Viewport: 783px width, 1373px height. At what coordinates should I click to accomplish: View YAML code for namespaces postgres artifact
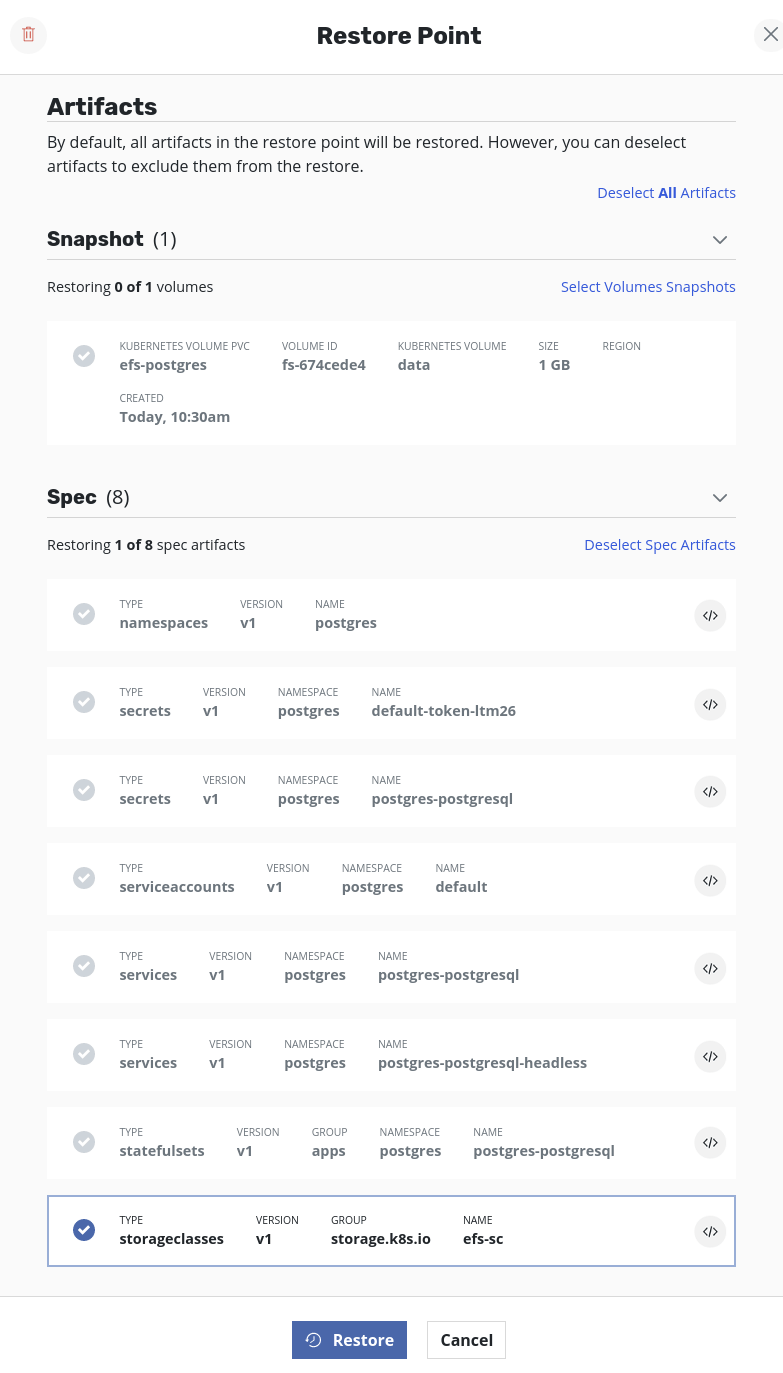click(710, 616)
